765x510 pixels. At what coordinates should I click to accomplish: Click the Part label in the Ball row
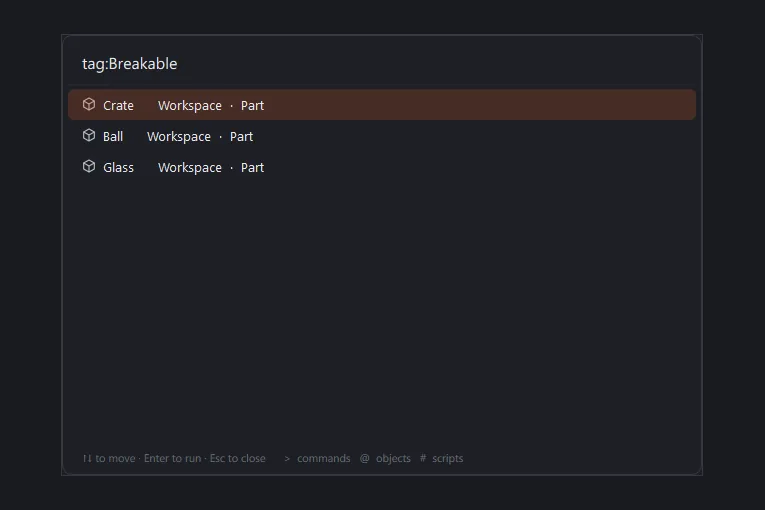(x=241, y=137)
